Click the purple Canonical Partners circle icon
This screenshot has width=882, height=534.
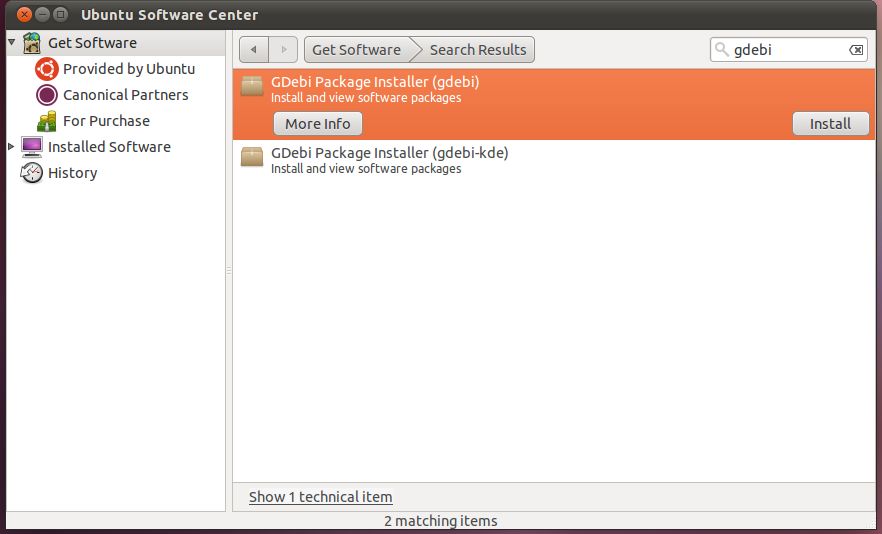coord(47,95)
